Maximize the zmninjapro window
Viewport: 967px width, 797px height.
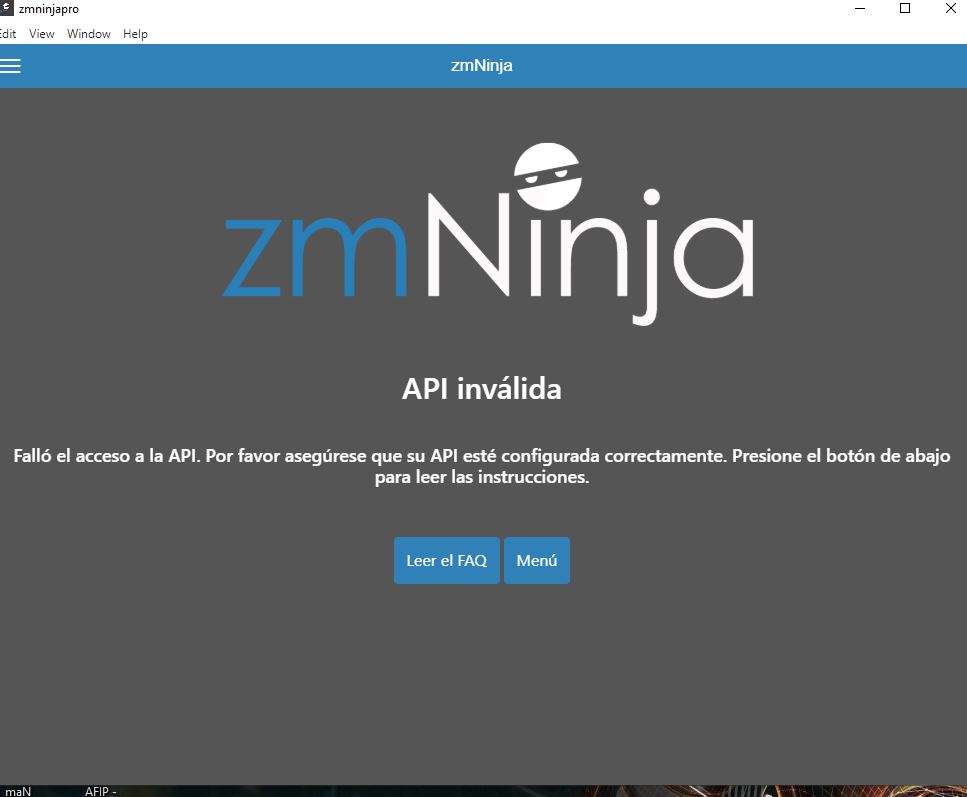905,9
